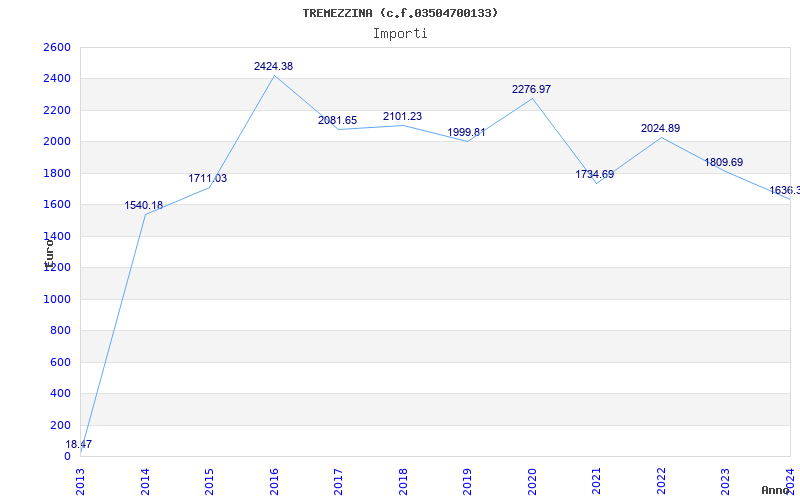
Task: Click x-axis year 2021
Action: click(597, 481)
